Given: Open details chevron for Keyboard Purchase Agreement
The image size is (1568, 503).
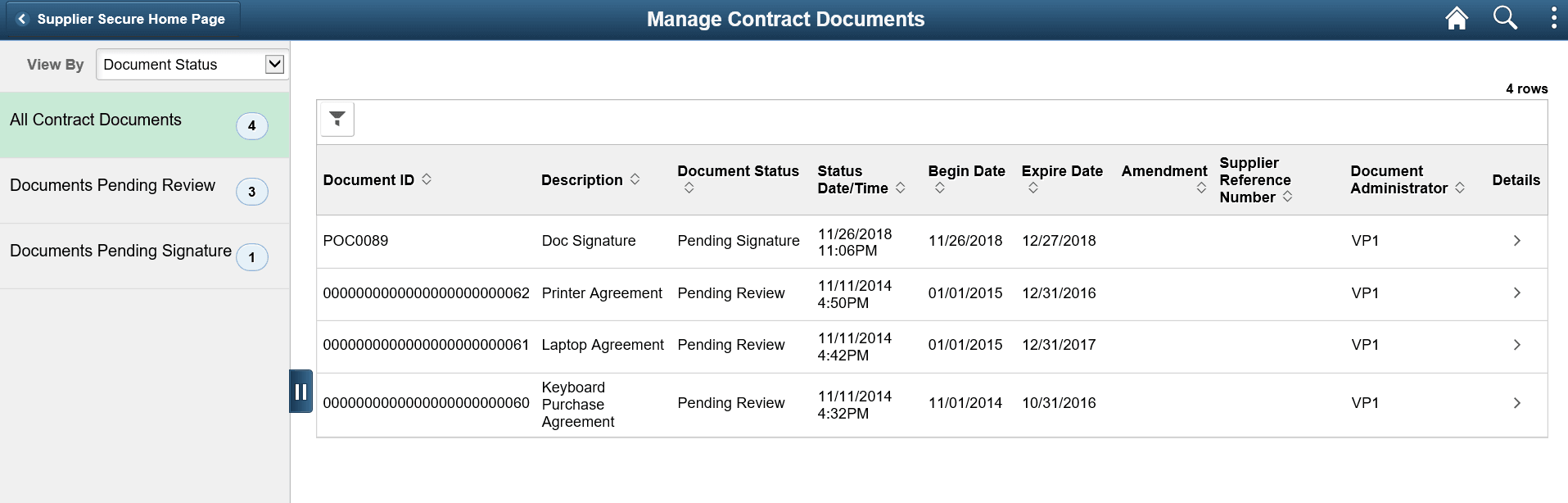Looking at the screenshot, I should coord(1516,403).
